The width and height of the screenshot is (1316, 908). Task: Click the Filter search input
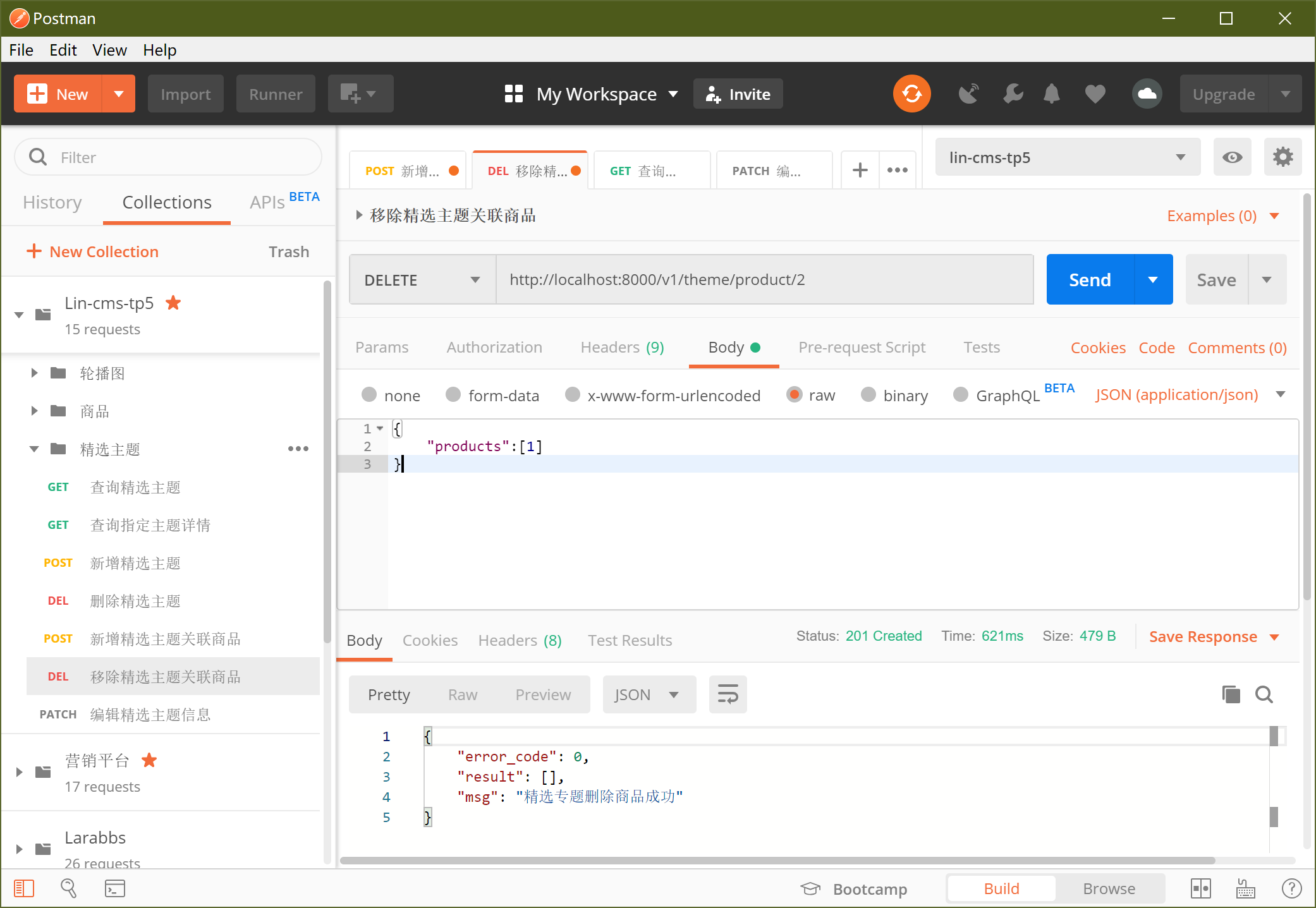168,157
